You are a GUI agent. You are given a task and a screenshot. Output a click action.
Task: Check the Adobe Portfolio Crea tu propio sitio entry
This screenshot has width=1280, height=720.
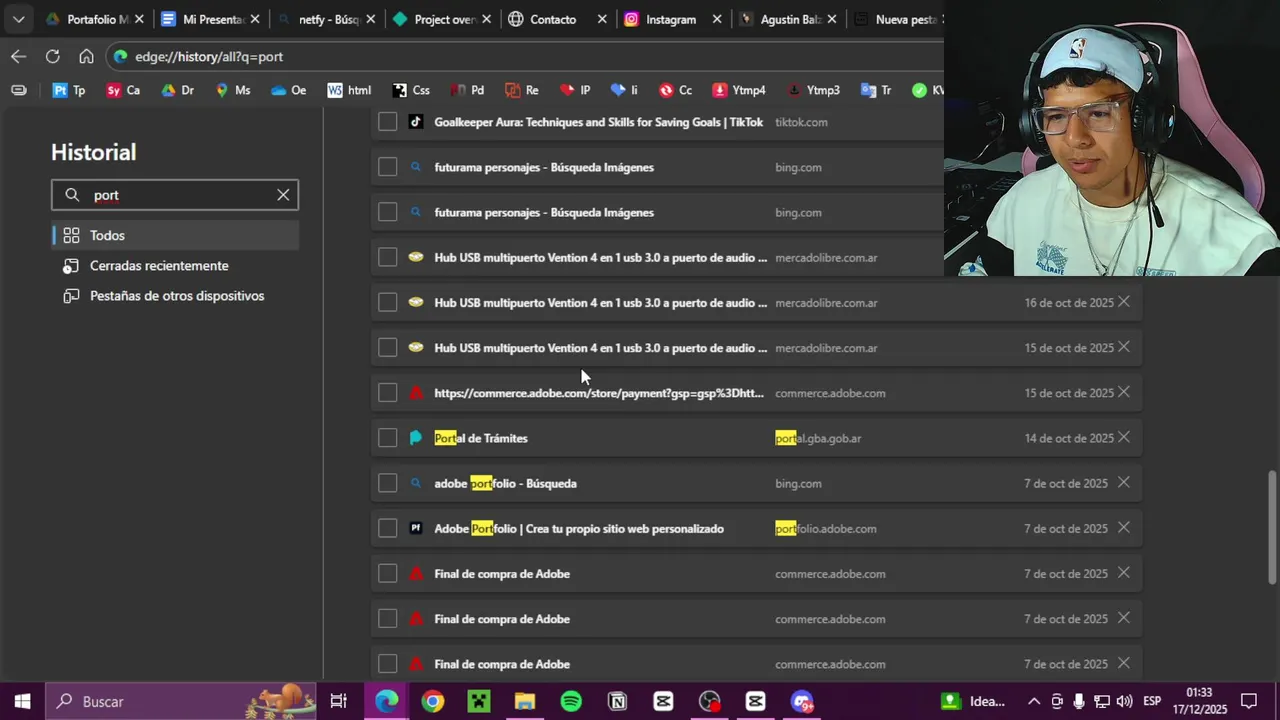click(x=388, y=529)
